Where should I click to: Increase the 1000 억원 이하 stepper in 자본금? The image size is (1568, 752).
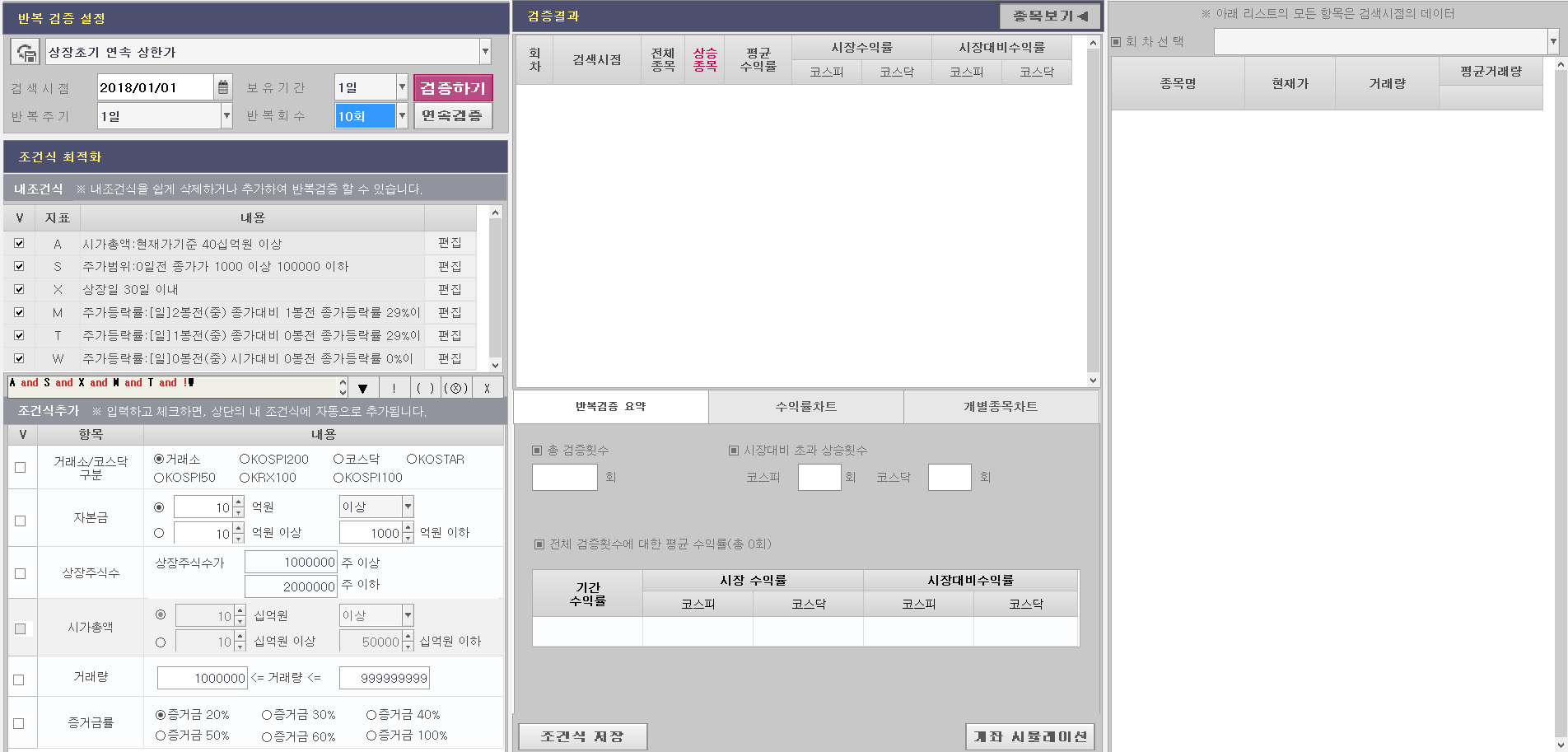tap(408, 527)
